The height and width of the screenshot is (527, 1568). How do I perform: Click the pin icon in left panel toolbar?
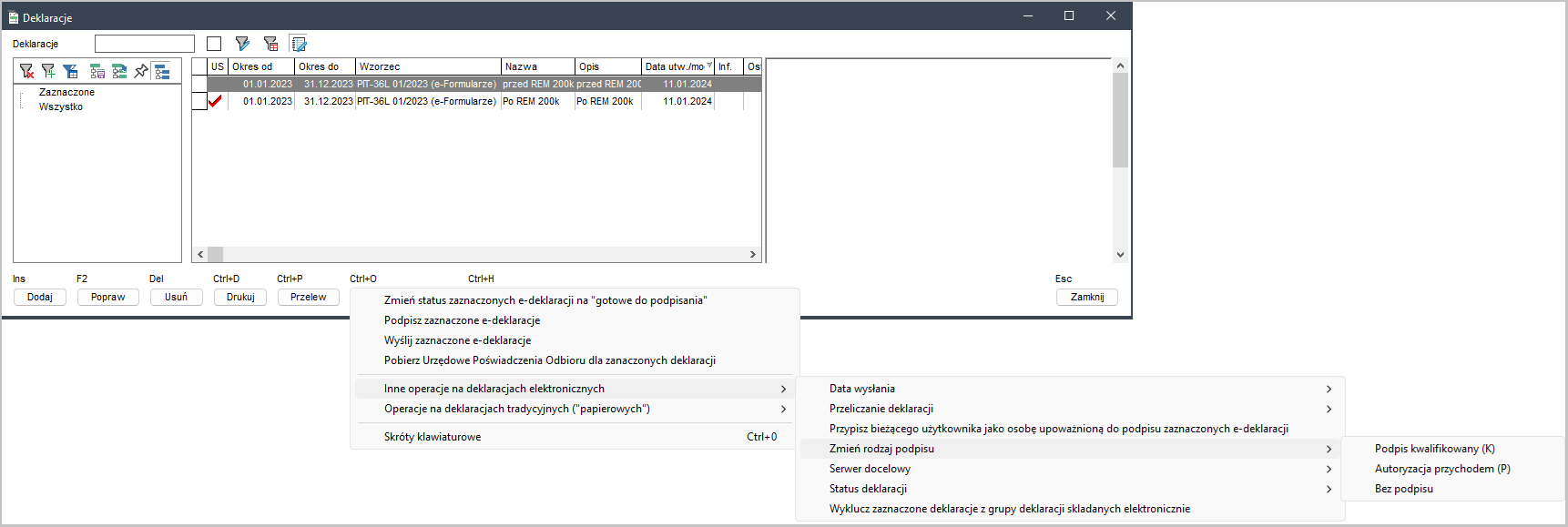[x=141, y=71]
